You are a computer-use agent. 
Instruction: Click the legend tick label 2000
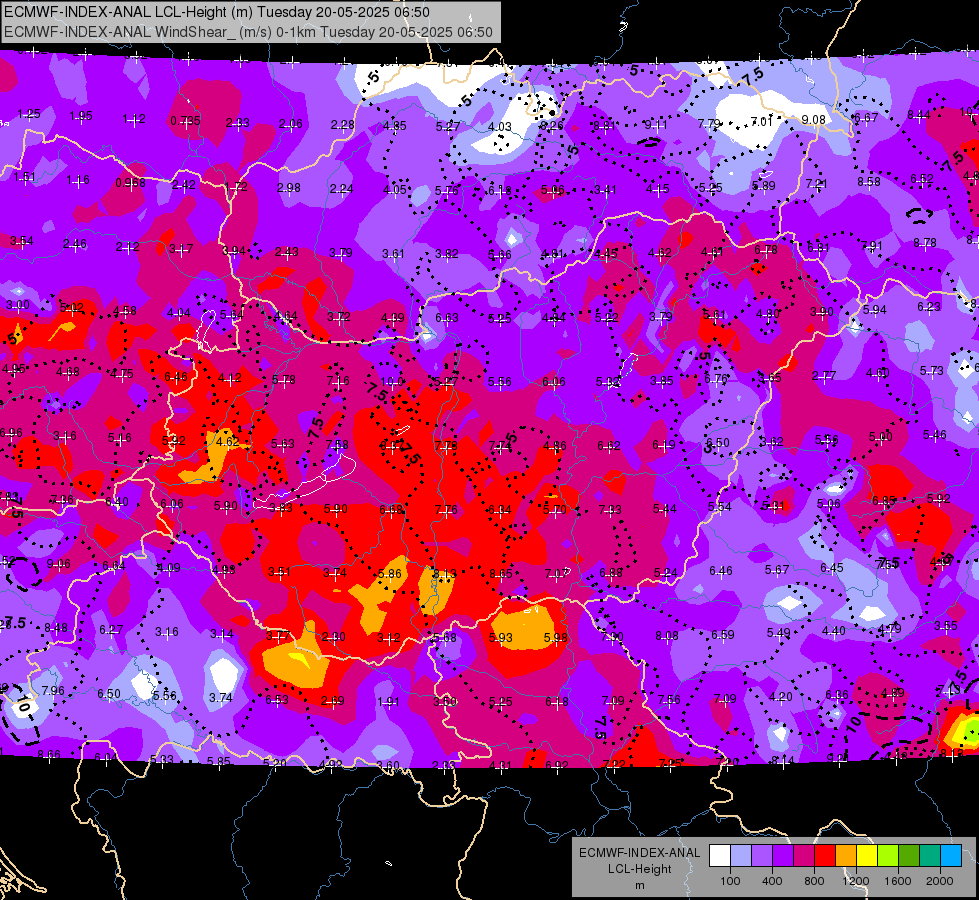point(940,881)
